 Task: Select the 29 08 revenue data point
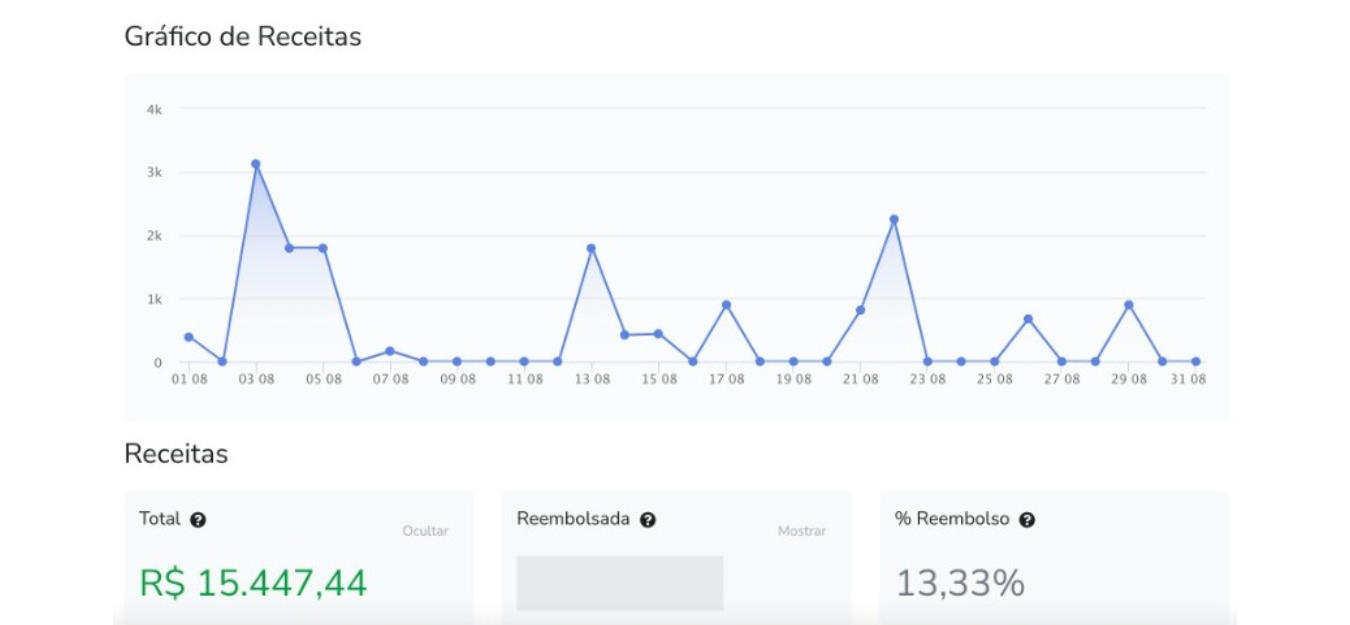pyautogui.click(x=1128, y=305)
